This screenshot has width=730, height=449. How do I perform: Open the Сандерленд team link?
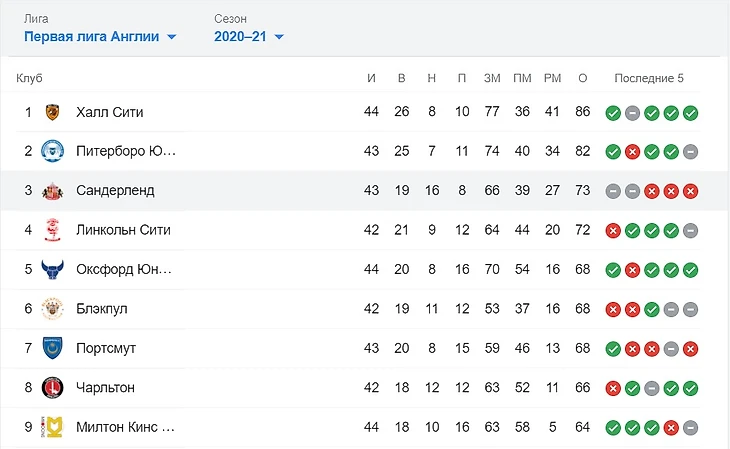pyautogui.click(x=115, y=190)
